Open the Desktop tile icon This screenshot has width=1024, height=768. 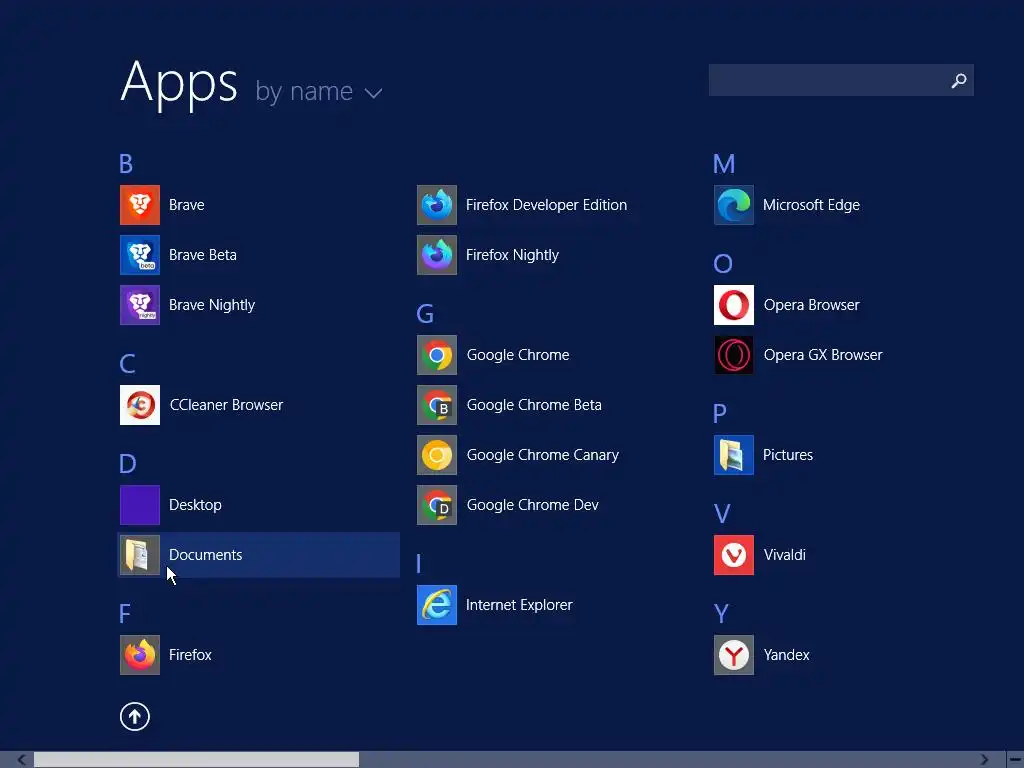click(140, 505)
